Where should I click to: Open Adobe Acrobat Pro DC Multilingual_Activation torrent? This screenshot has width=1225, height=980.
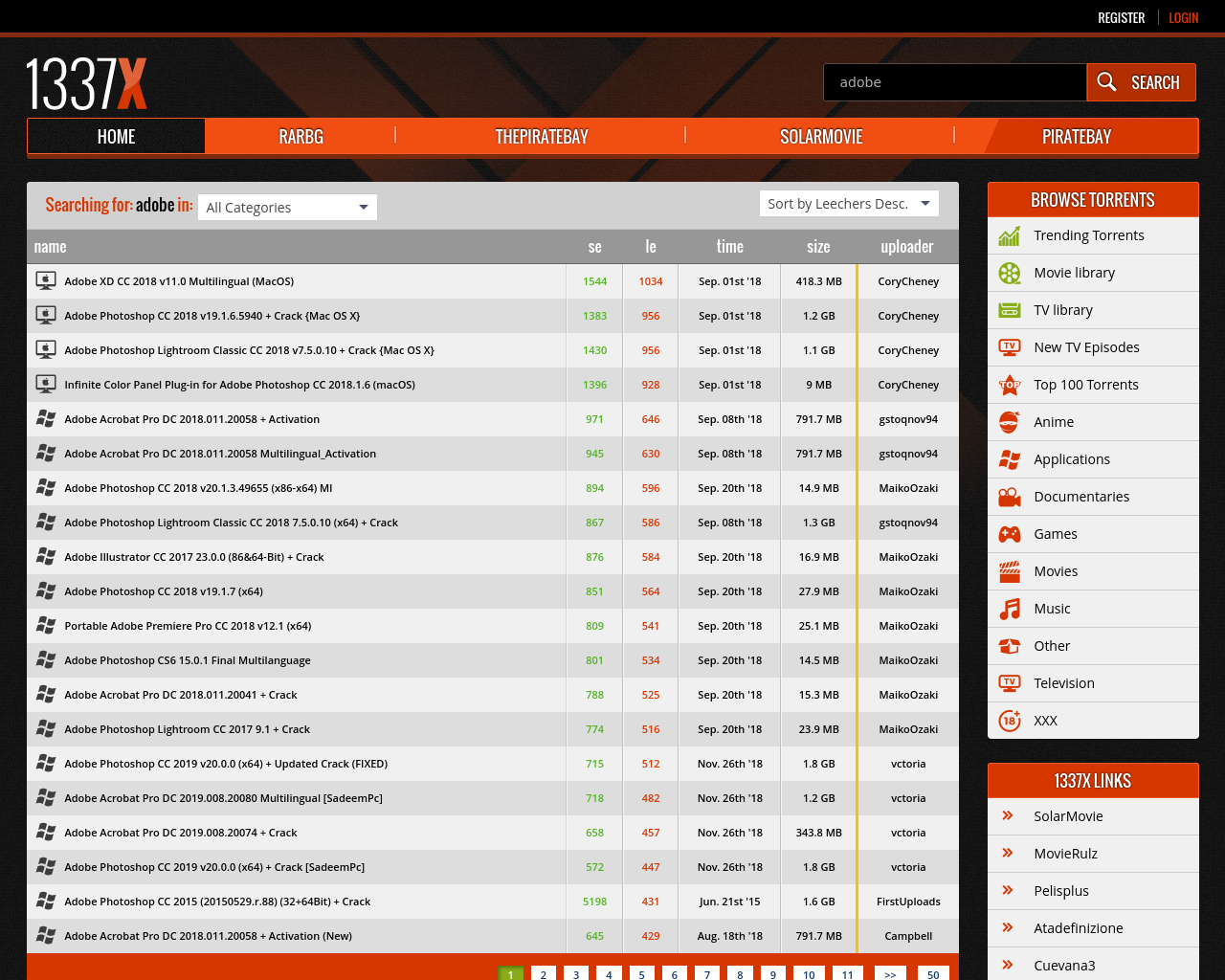point(220,454)
